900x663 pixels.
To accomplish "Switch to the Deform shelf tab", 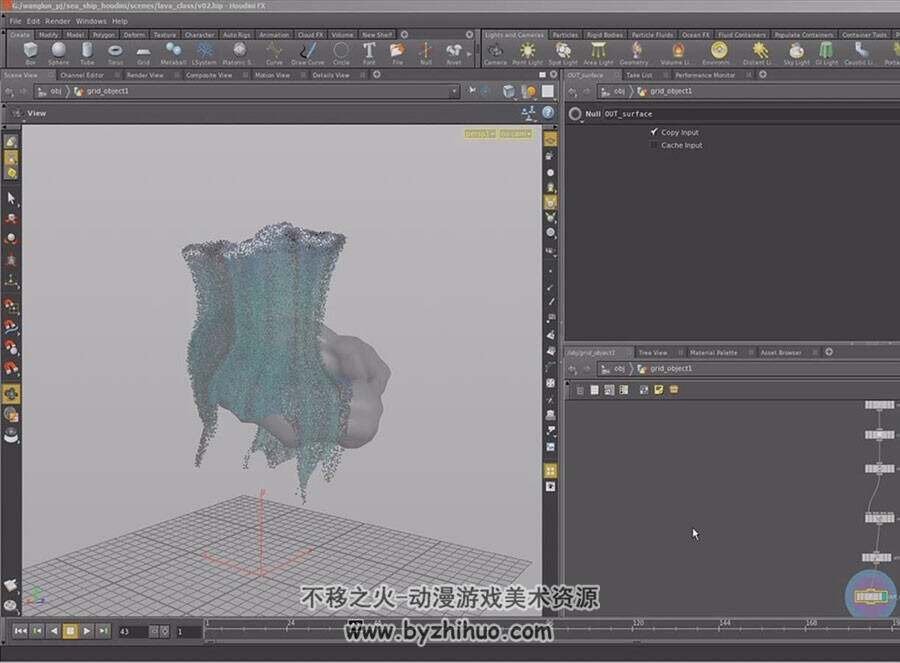I will click(134, 35).
